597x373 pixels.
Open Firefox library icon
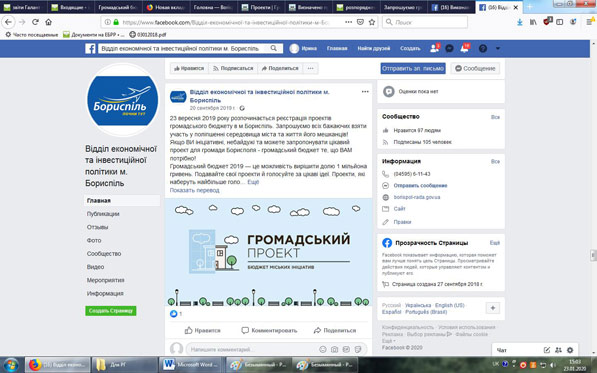click(533, 22)
